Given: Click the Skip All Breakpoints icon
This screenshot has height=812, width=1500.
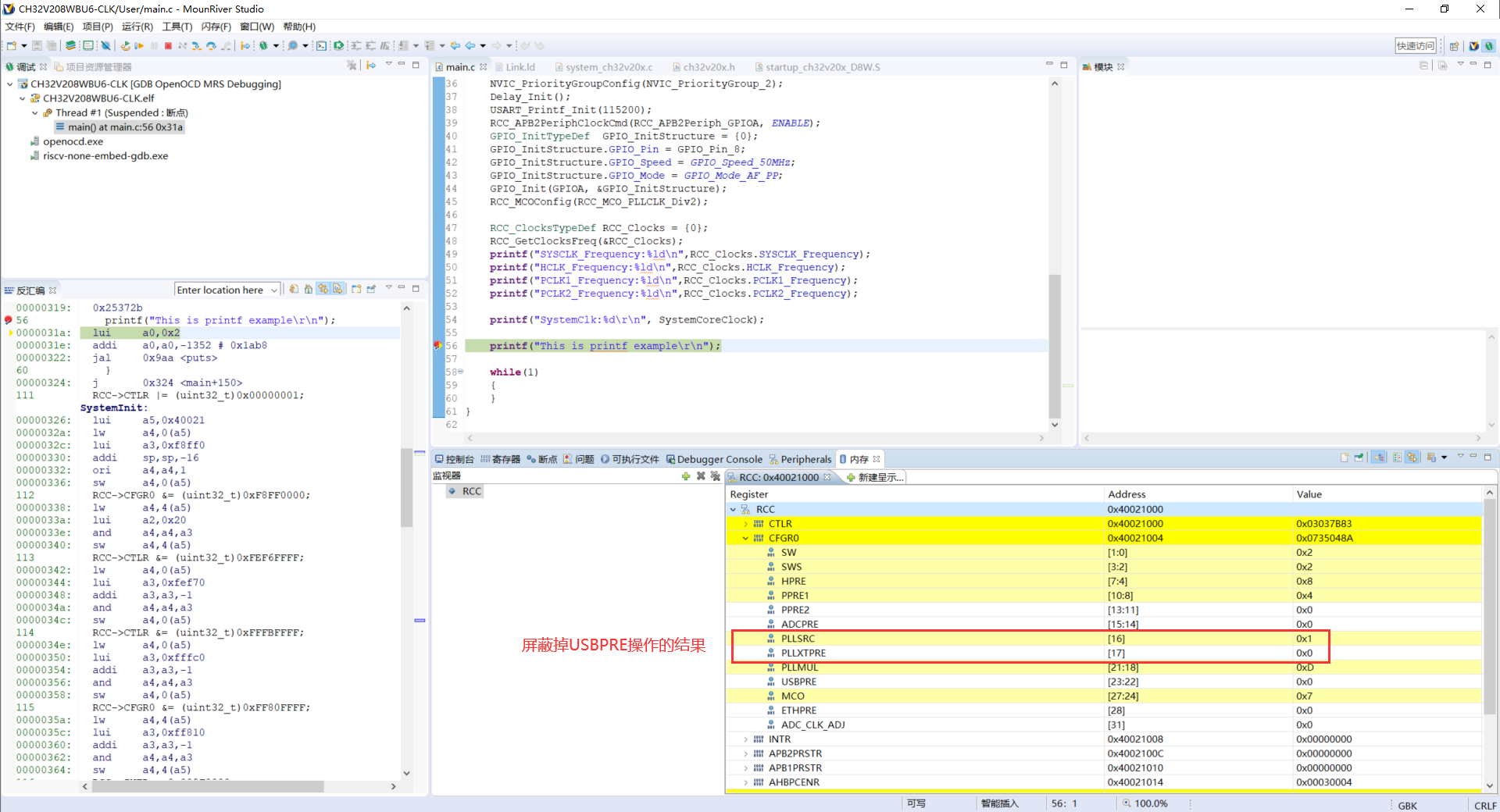Looking at the screenshot, I should tap(105, 46).
